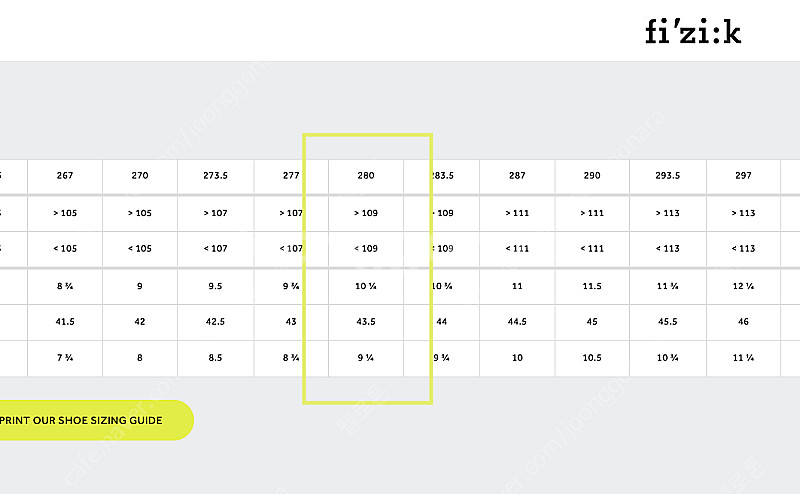Select the 10.5 cell in bottom row
Image resolution: width=800 pixels, height=494 pixels.
point(592,358)
